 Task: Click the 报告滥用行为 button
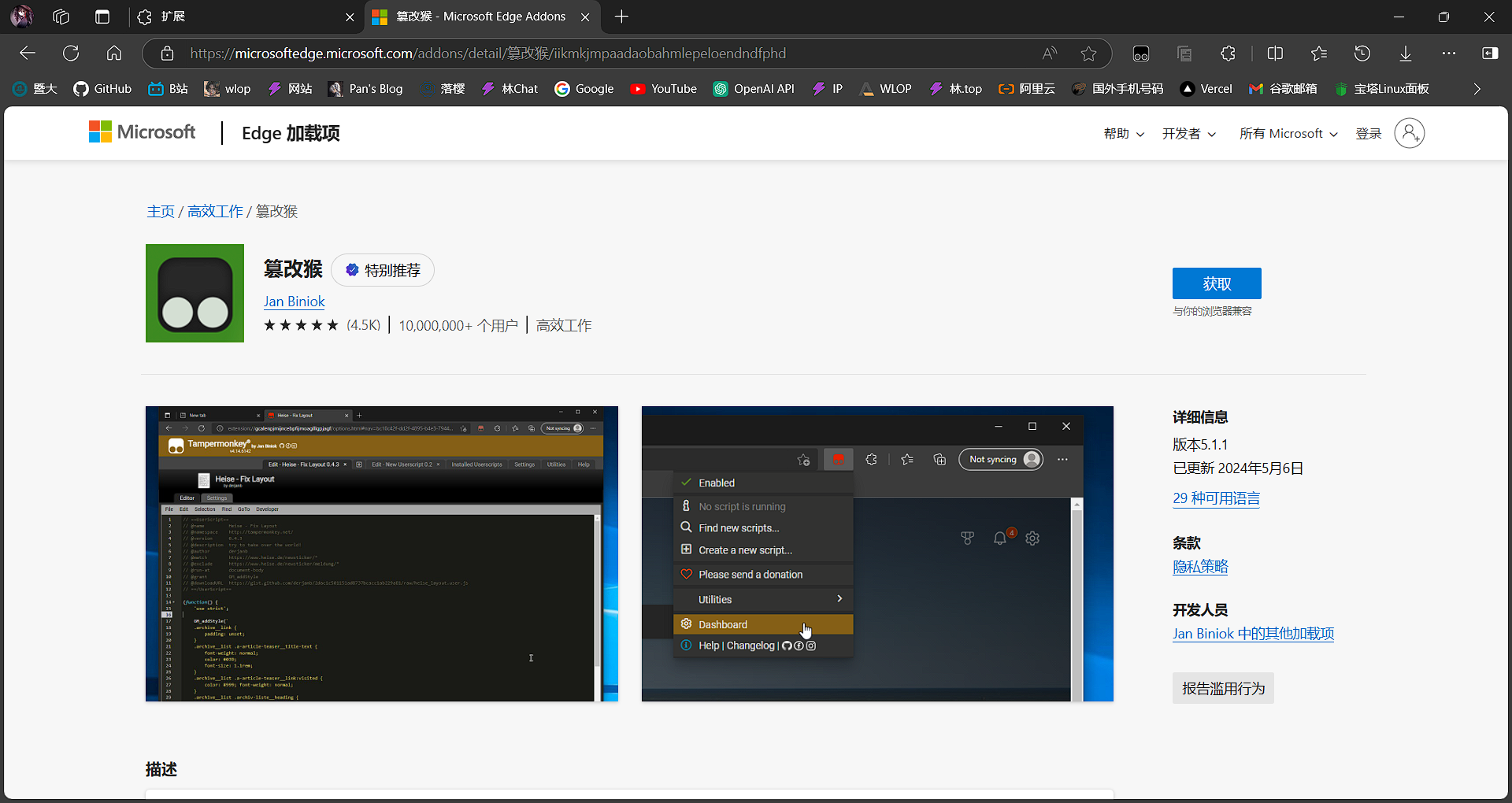pyautogui.click(x=1223, y=688)
